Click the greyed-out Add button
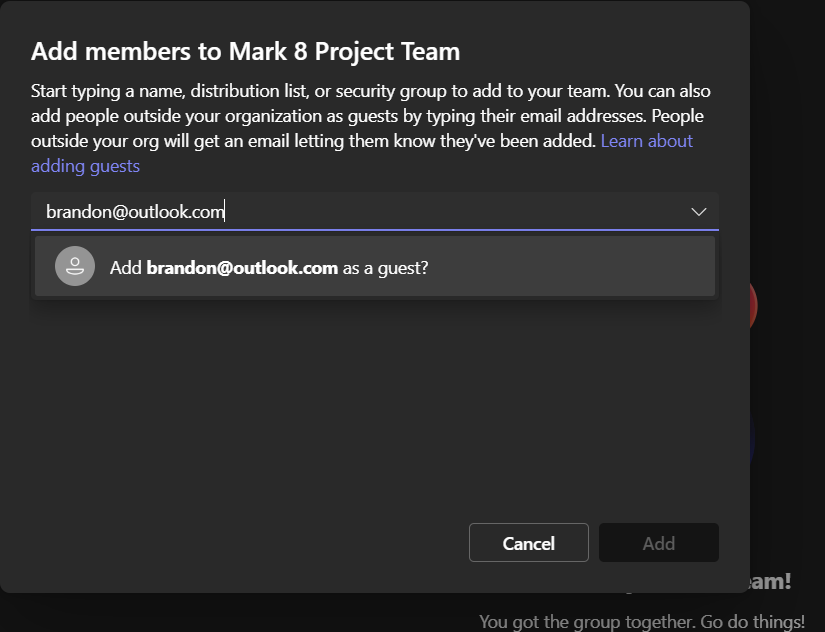Screen dimensions: 825x632 pyautogui.click(x=658, y=543)
